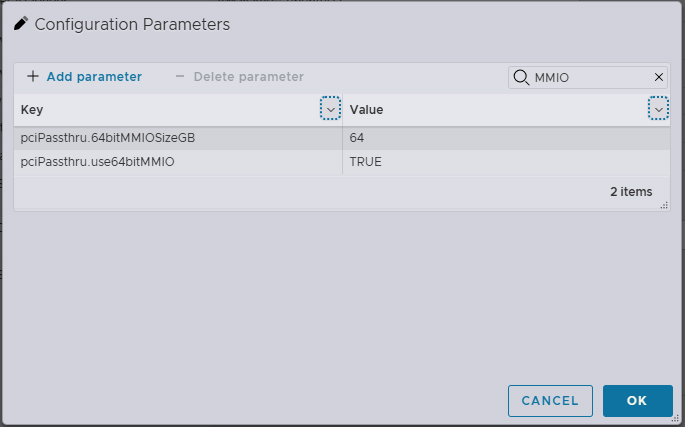Click the magnifier search icon

click(521, 77)
